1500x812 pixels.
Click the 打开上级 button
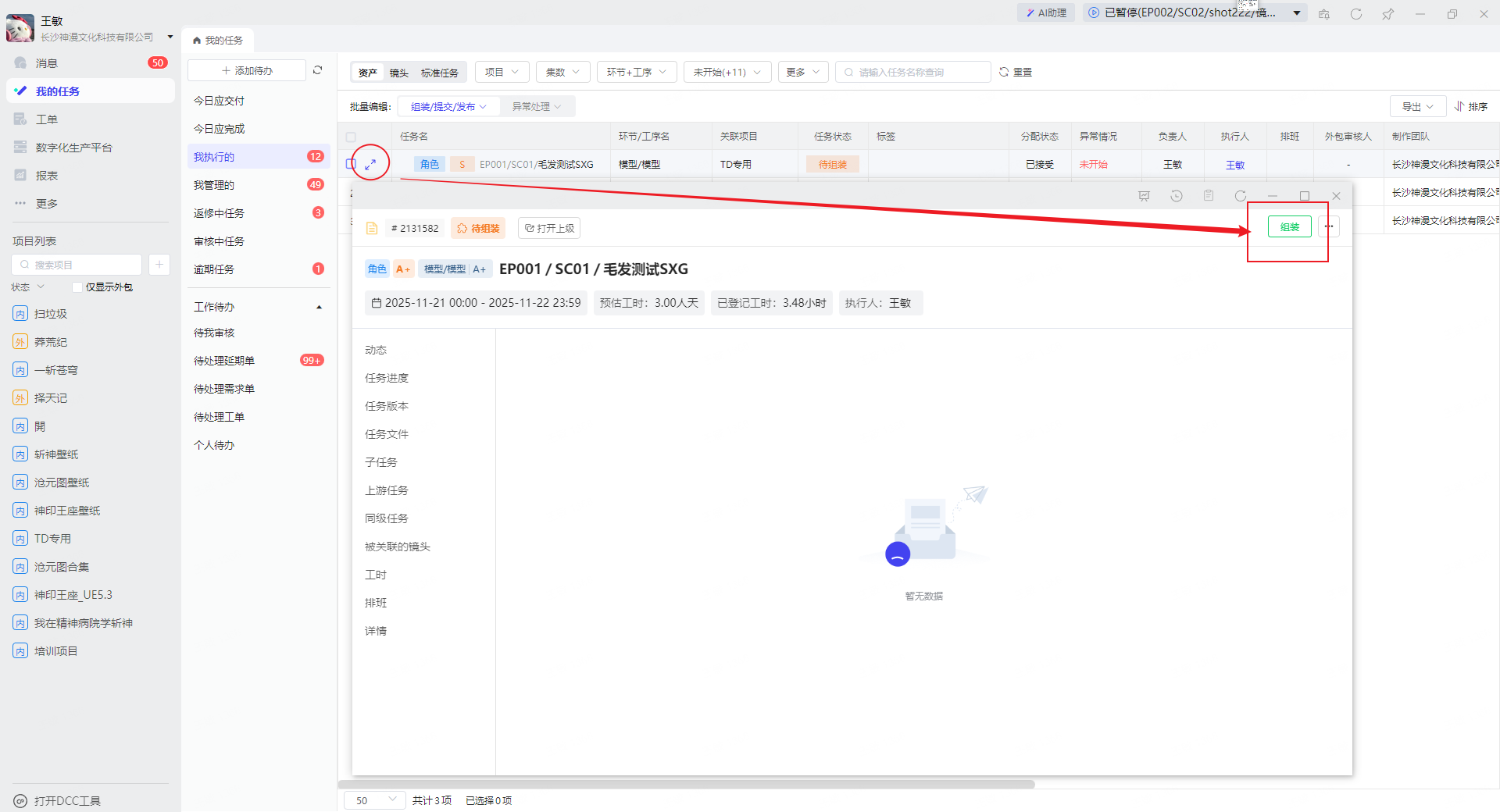549,228
